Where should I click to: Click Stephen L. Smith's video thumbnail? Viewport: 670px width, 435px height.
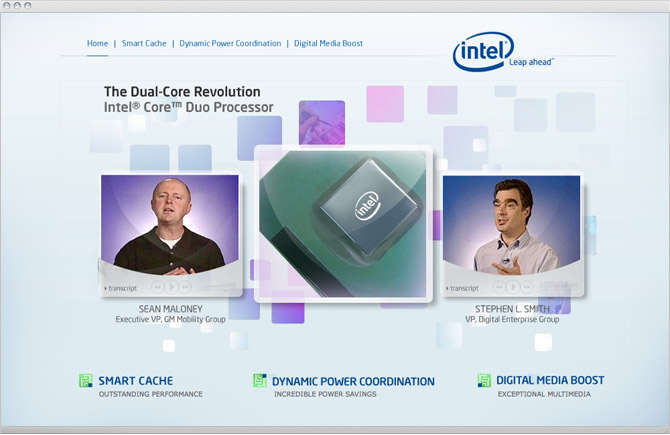[511, 225]
